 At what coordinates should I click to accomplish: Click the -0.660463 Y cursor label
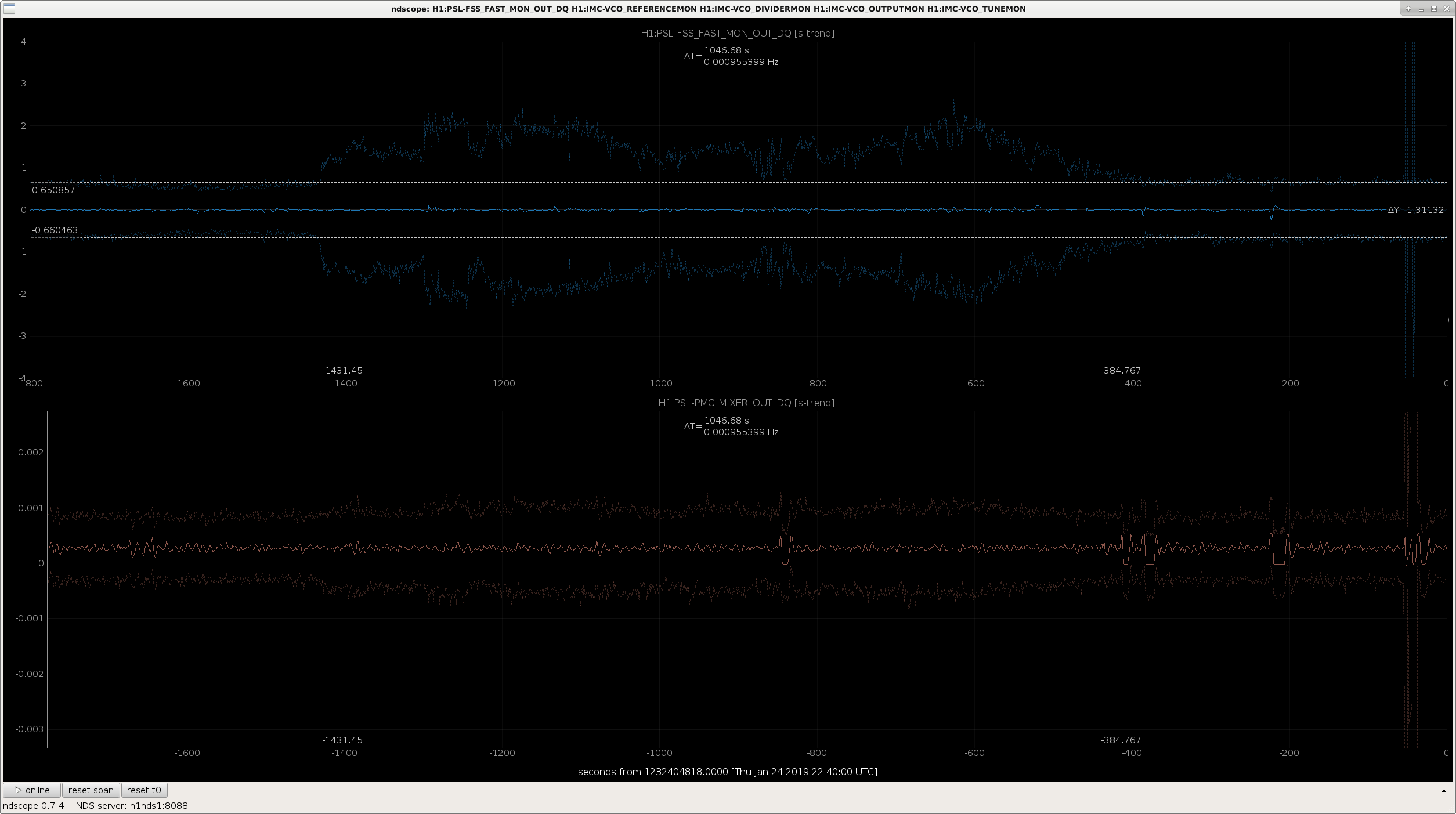pyautogui.click(x=55, y=230)
